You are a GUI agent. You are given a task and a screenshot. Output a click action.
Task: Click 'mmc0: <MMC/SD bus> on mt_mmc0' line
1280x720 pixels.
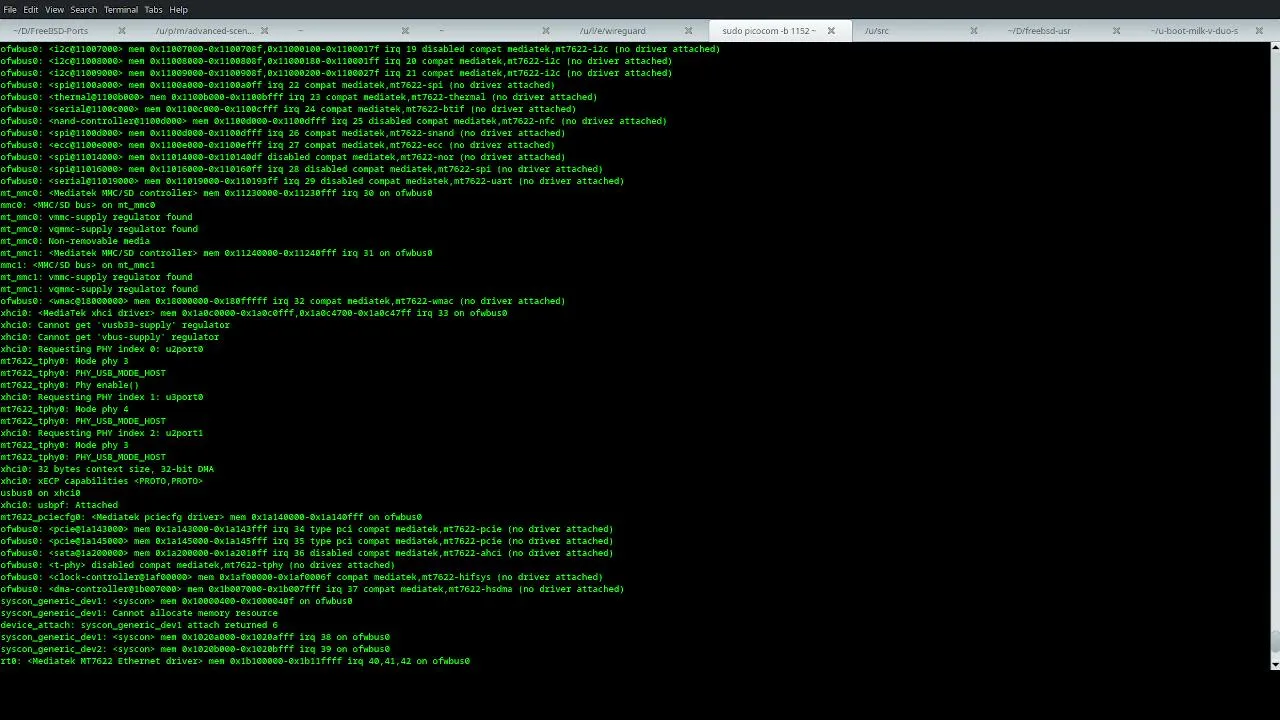(78, 205)
